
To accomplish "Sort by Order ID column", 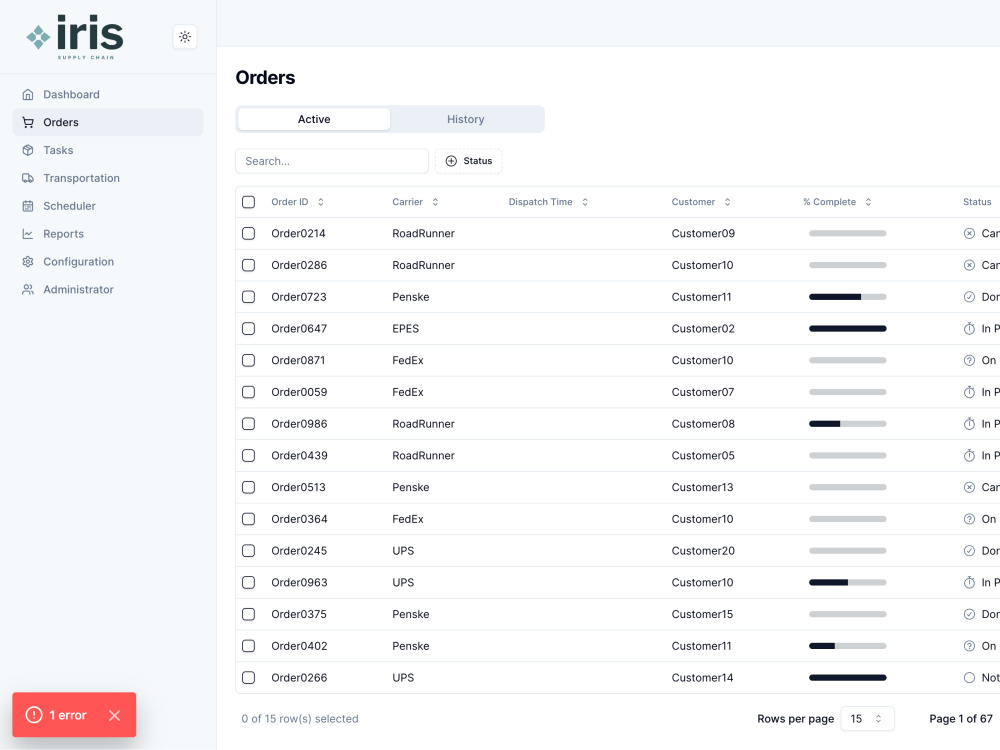I will coord(298,202).
